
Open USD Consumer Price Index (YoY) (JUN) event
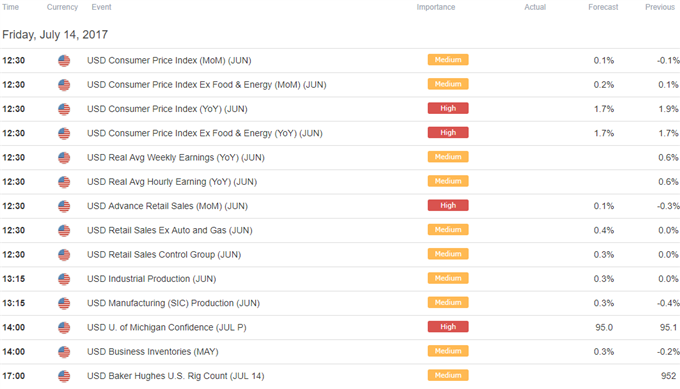click(x=167, y=109)
